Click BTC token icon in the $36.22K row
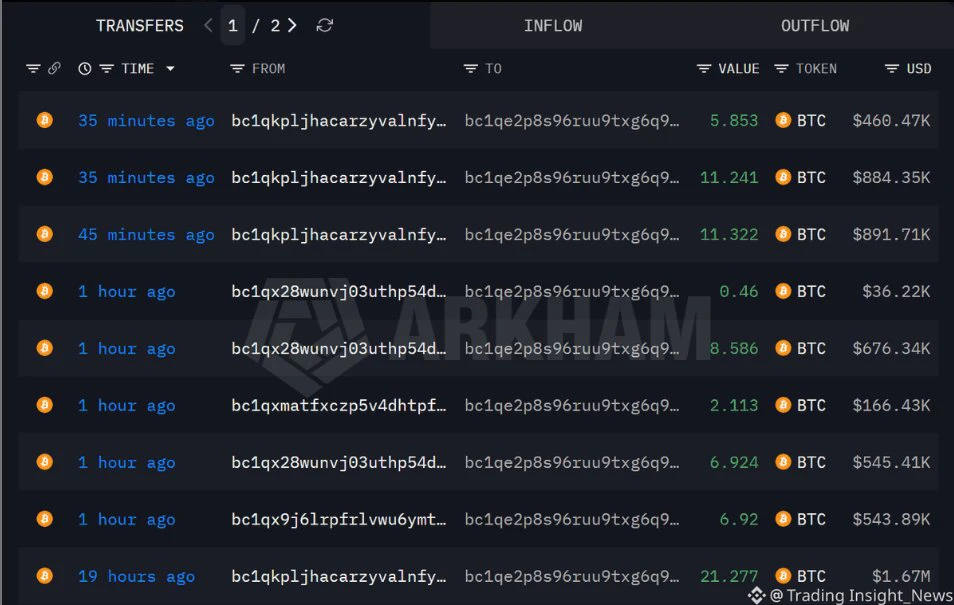The image size is (954, 605). 783,291
